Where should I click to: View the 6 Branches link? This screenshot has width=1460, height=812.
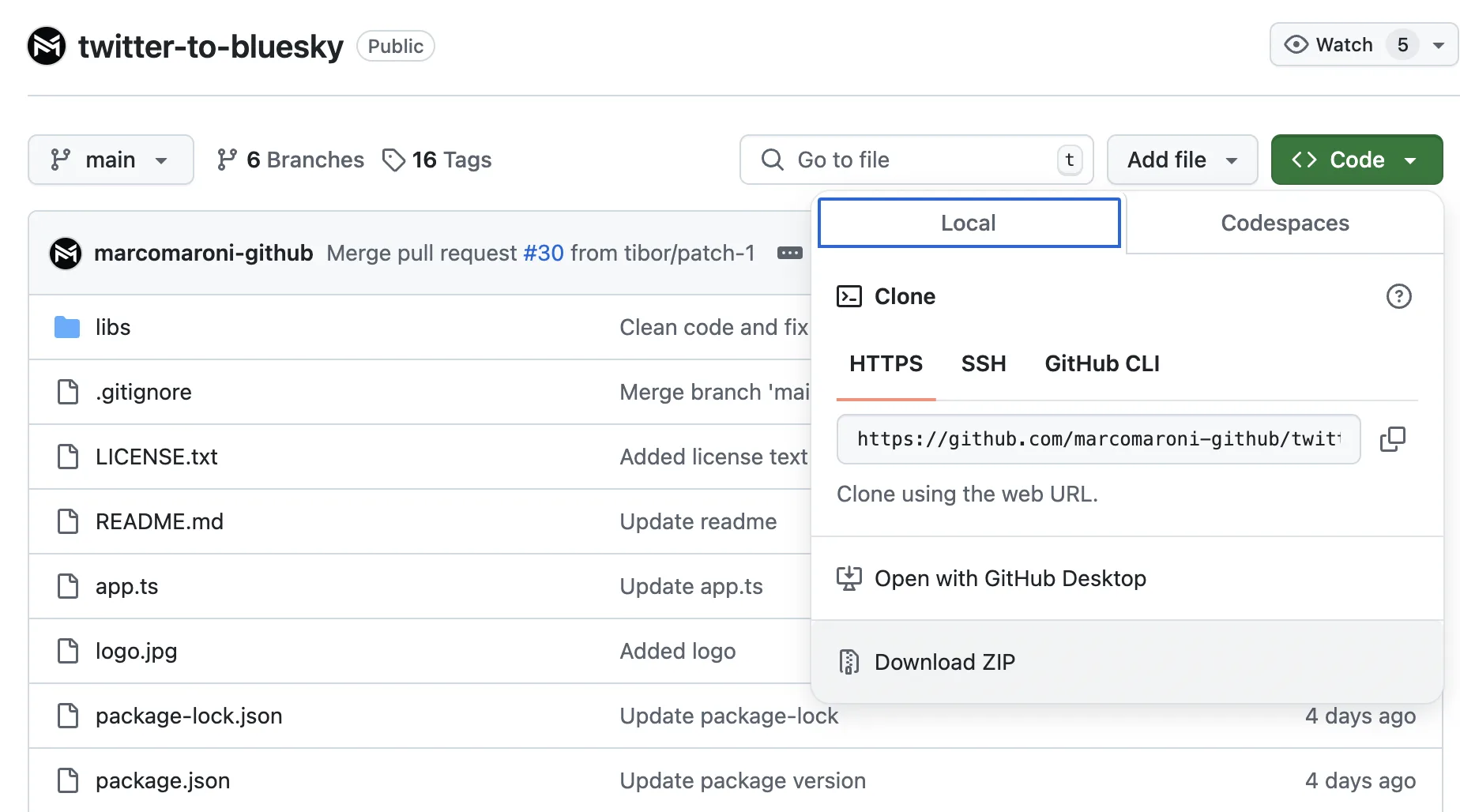[290, 160]
